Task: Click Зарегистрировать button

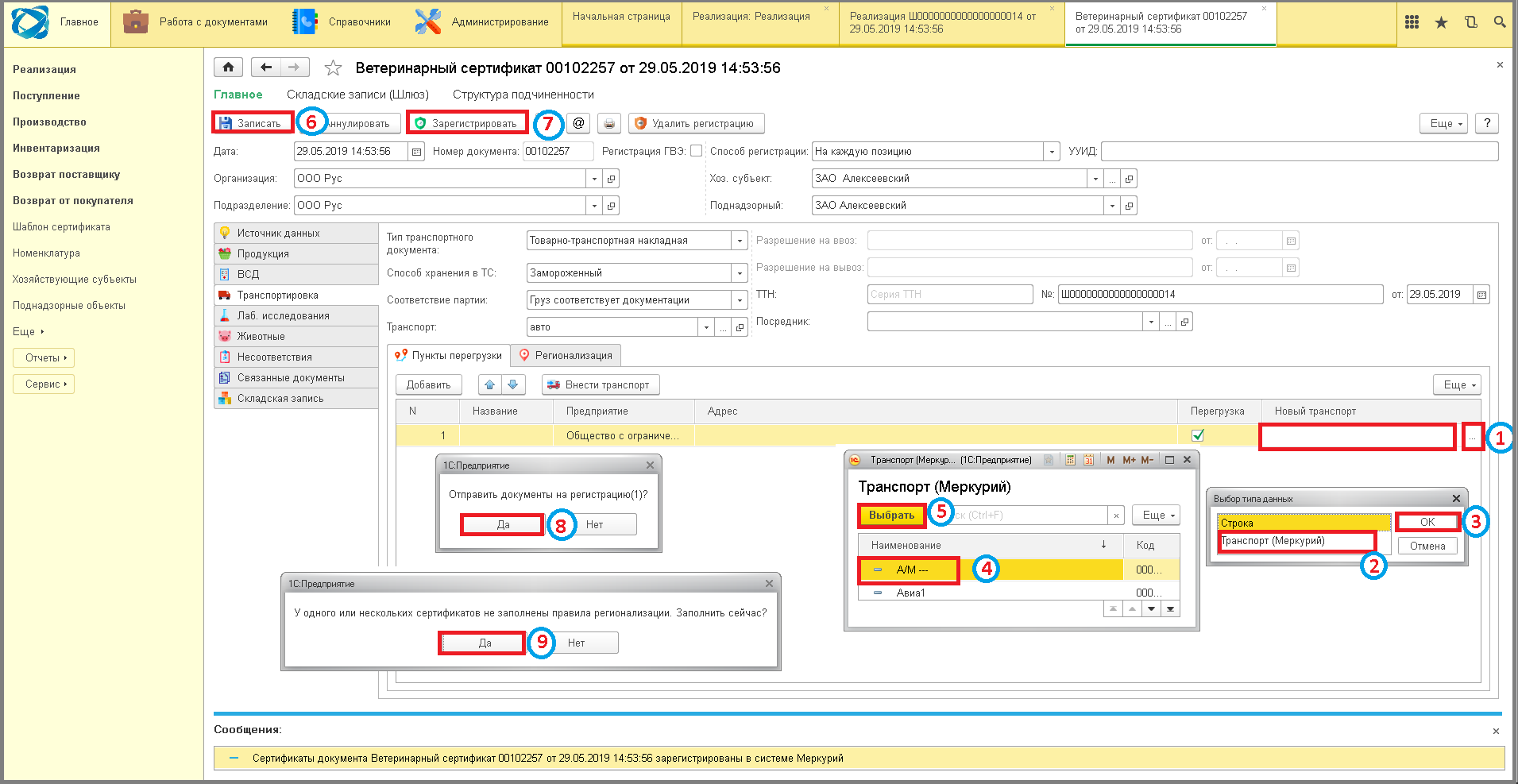Action: [467, 123]
